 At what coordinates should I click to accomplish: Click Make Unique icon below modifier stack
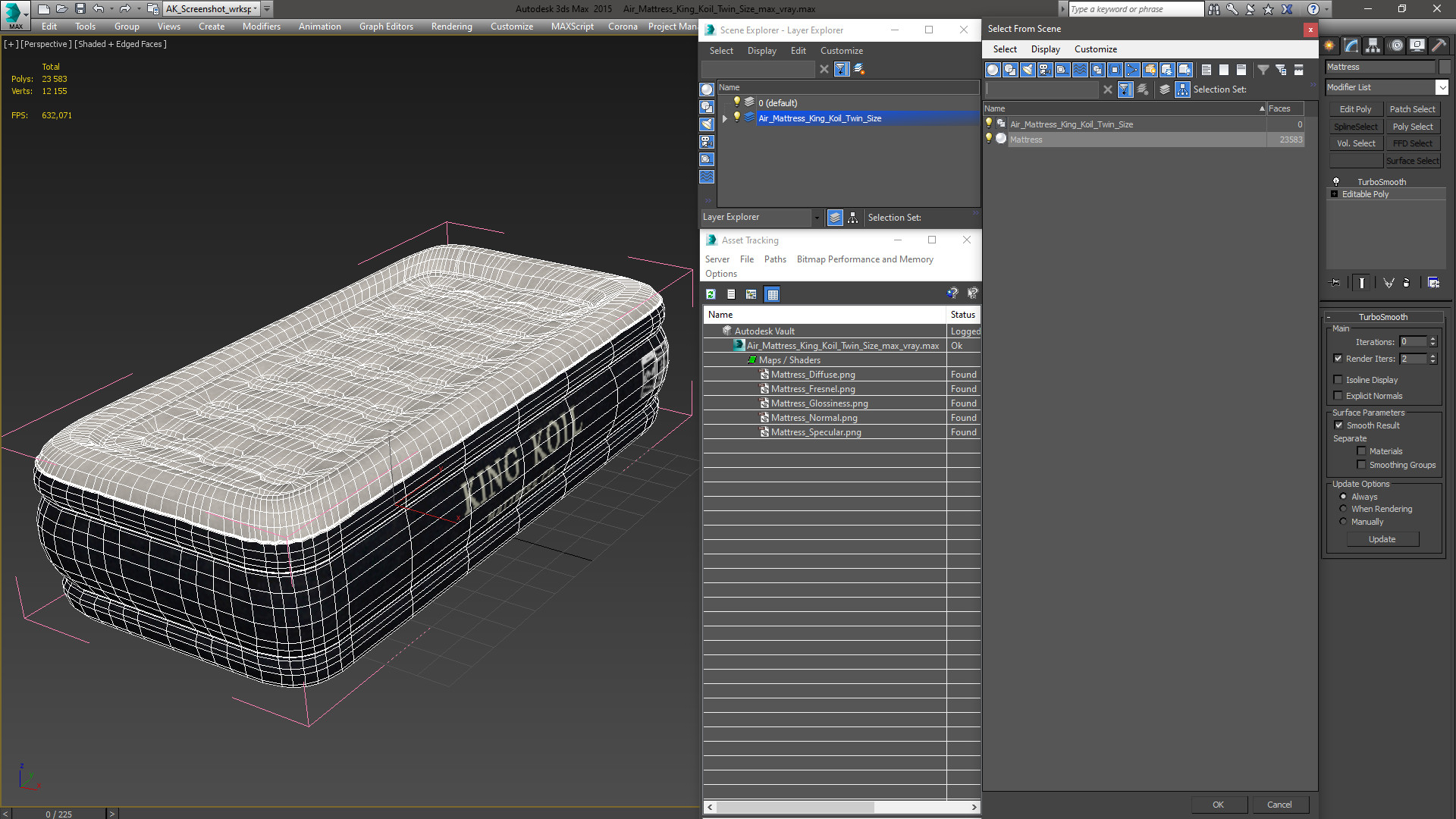tap(1389, 283)
